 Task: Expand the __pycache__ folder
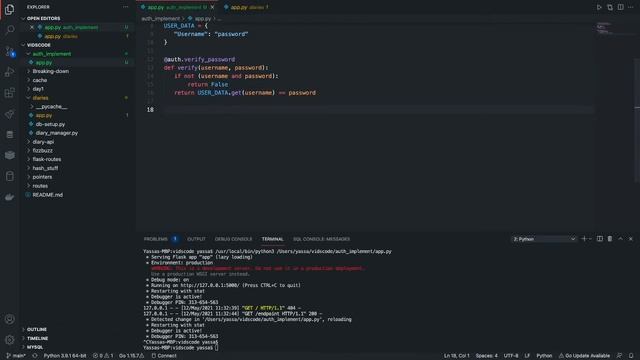pyautogui.click(x=51, y=107)
